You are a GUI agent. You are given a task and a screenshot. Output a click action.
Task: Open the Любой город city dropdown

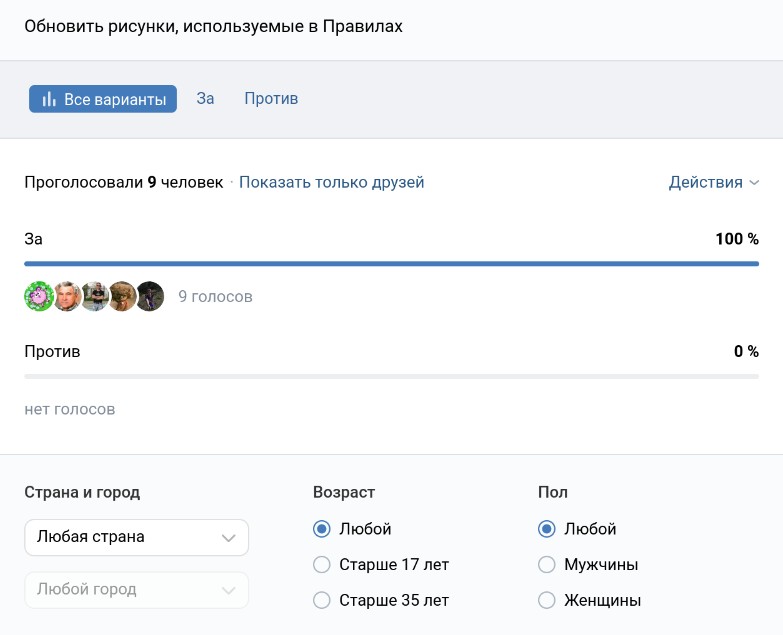pos(136,590)
